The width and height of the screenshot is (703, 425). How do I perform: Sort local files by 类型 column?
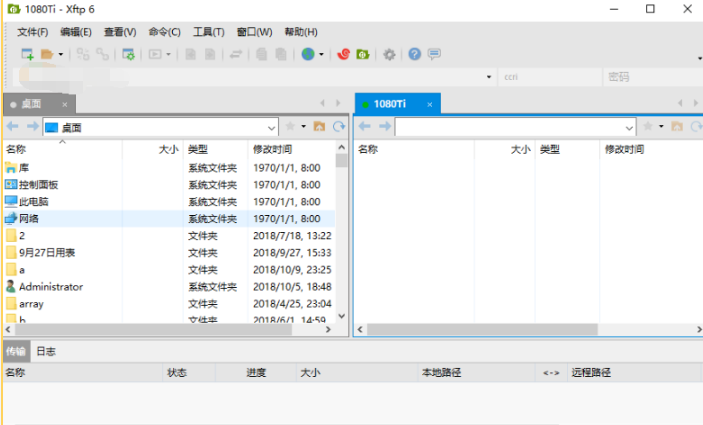tap(216, 149)
